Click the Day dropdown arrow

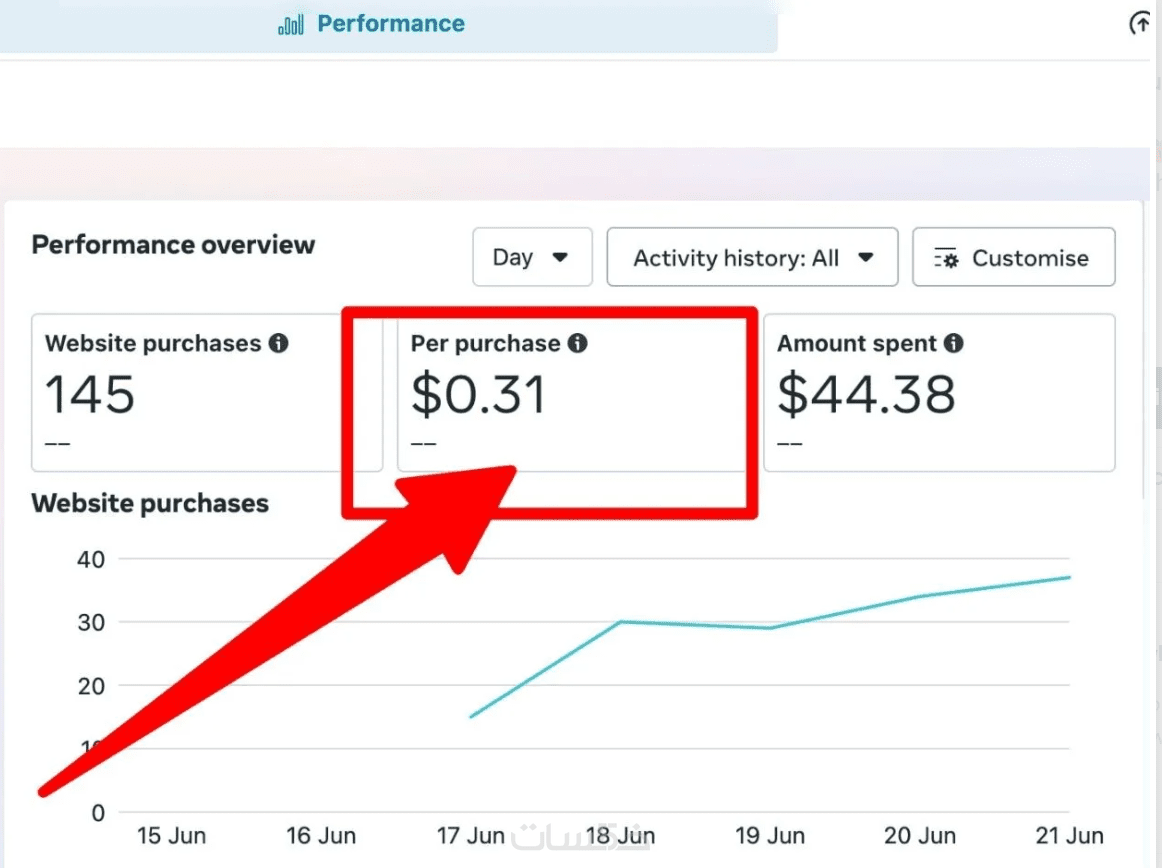click(560, 257)
